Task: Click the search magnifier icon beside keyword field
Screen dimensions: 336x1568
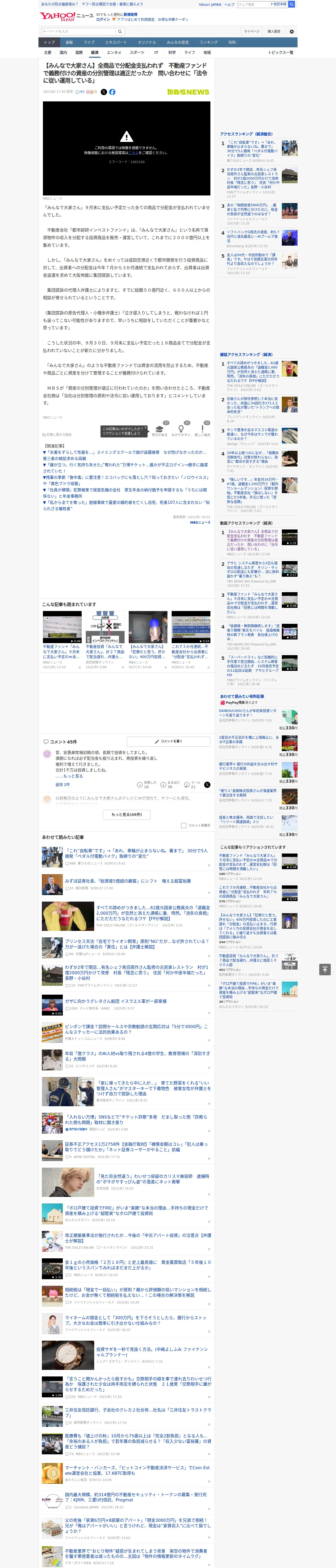Action: 120,32
